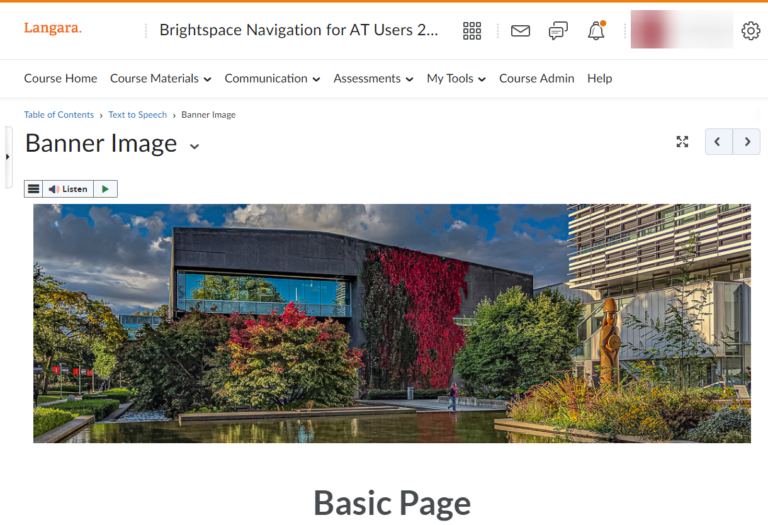Click the course title Brightspace Navigation for AT Users
Image resolution: width=768 pixels, height=525 pixels.
299,30
